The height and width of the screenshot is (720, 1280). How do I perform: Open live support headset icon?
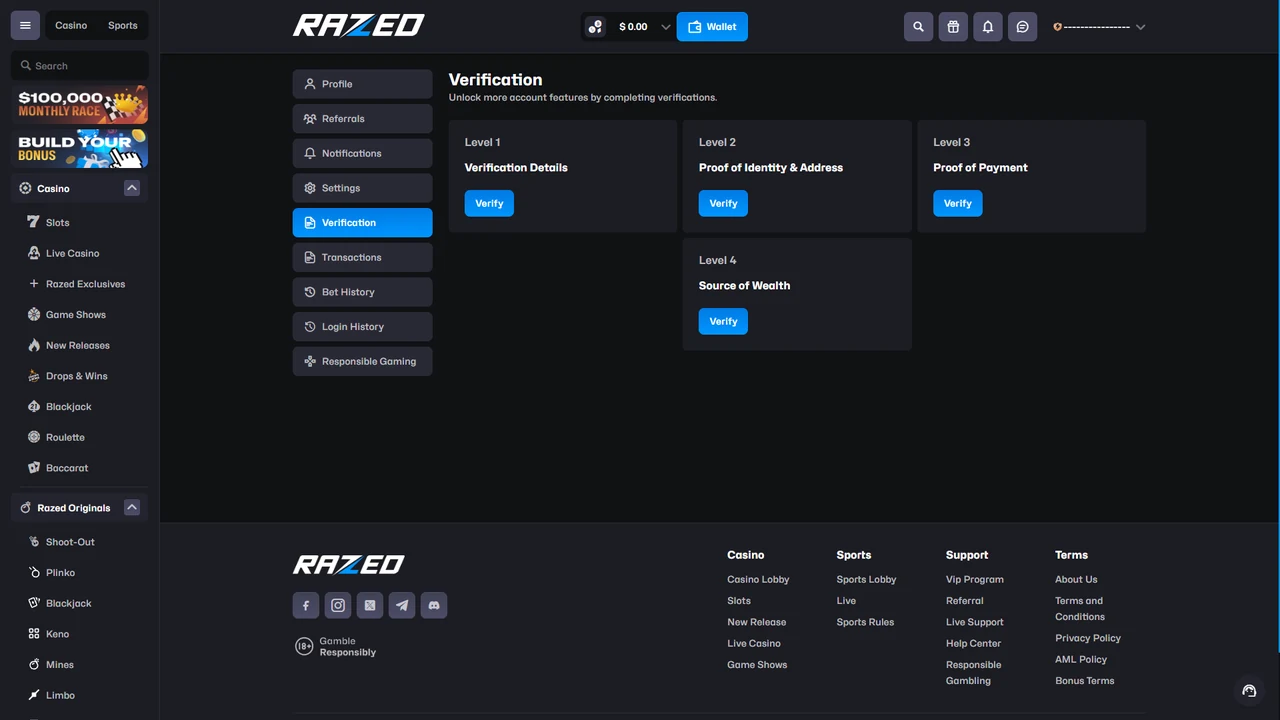click(1249, 690)
